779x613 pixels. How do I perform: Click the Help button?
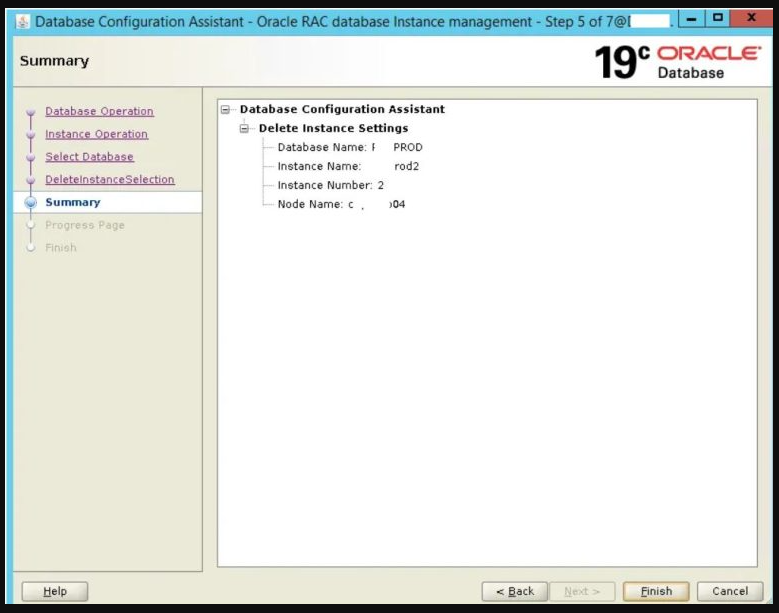(x=55, y=591)
